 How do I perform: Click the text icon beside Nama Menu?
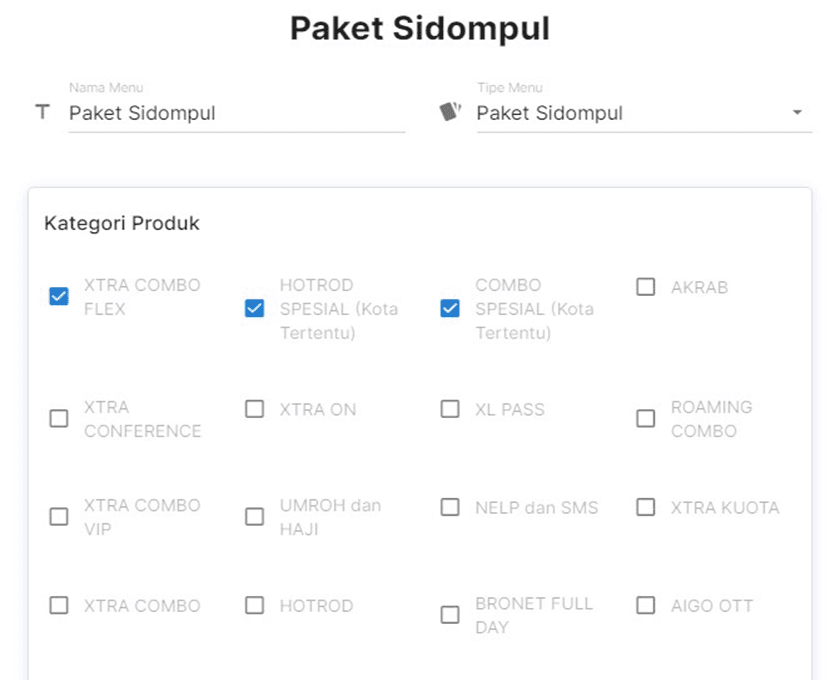(x=42, y=112)
